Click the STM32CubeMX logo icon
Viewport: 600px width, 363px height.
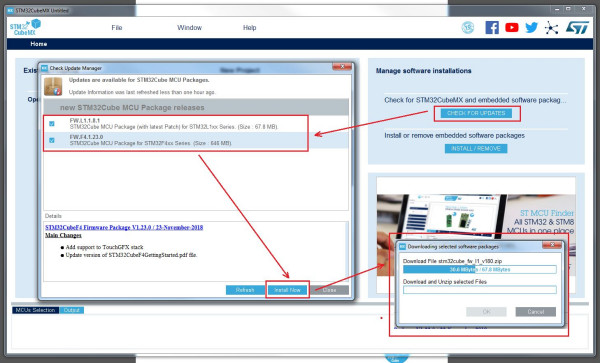pyautogui.click(x=25, y=27)
